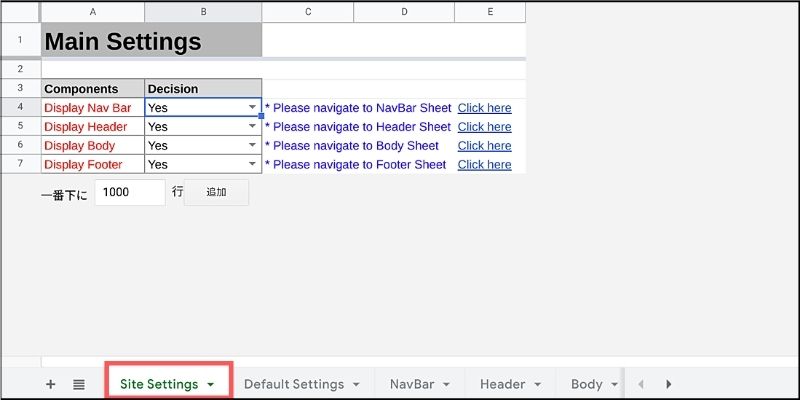Click here link for Body Sheet

pyautogui.click(x=484, y=145)
